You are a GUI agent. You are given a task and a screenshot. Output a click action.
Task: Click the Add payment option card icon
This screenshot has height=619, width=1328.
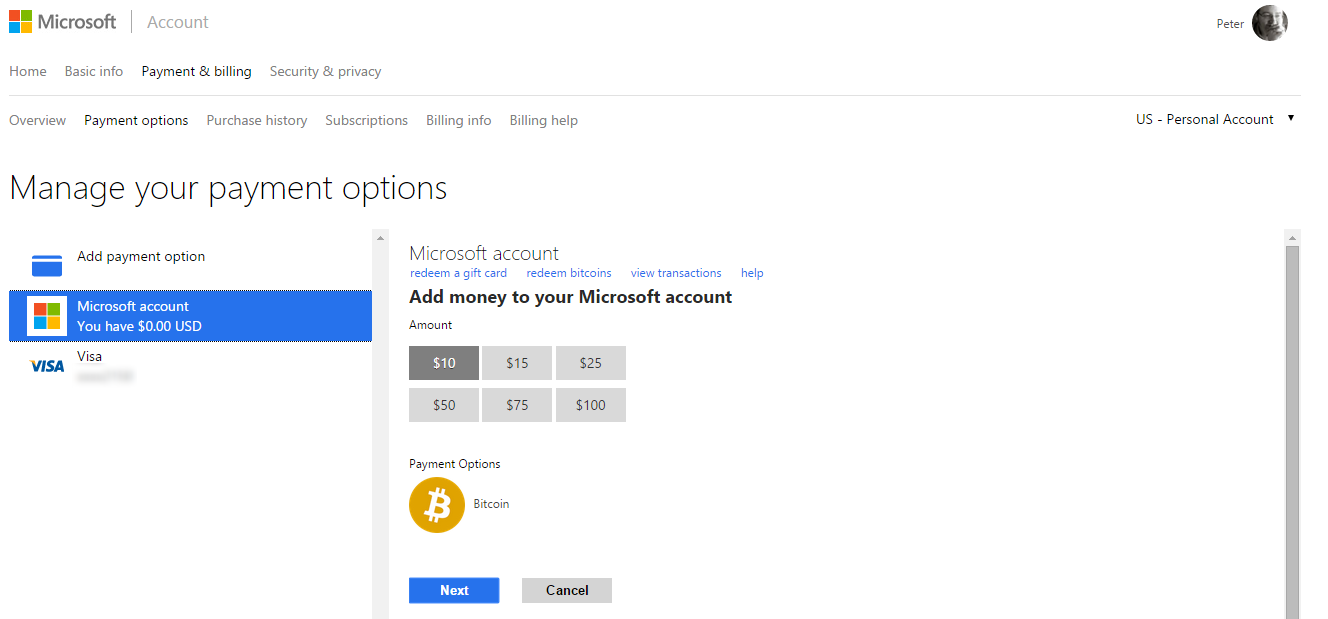pos(47,266)
